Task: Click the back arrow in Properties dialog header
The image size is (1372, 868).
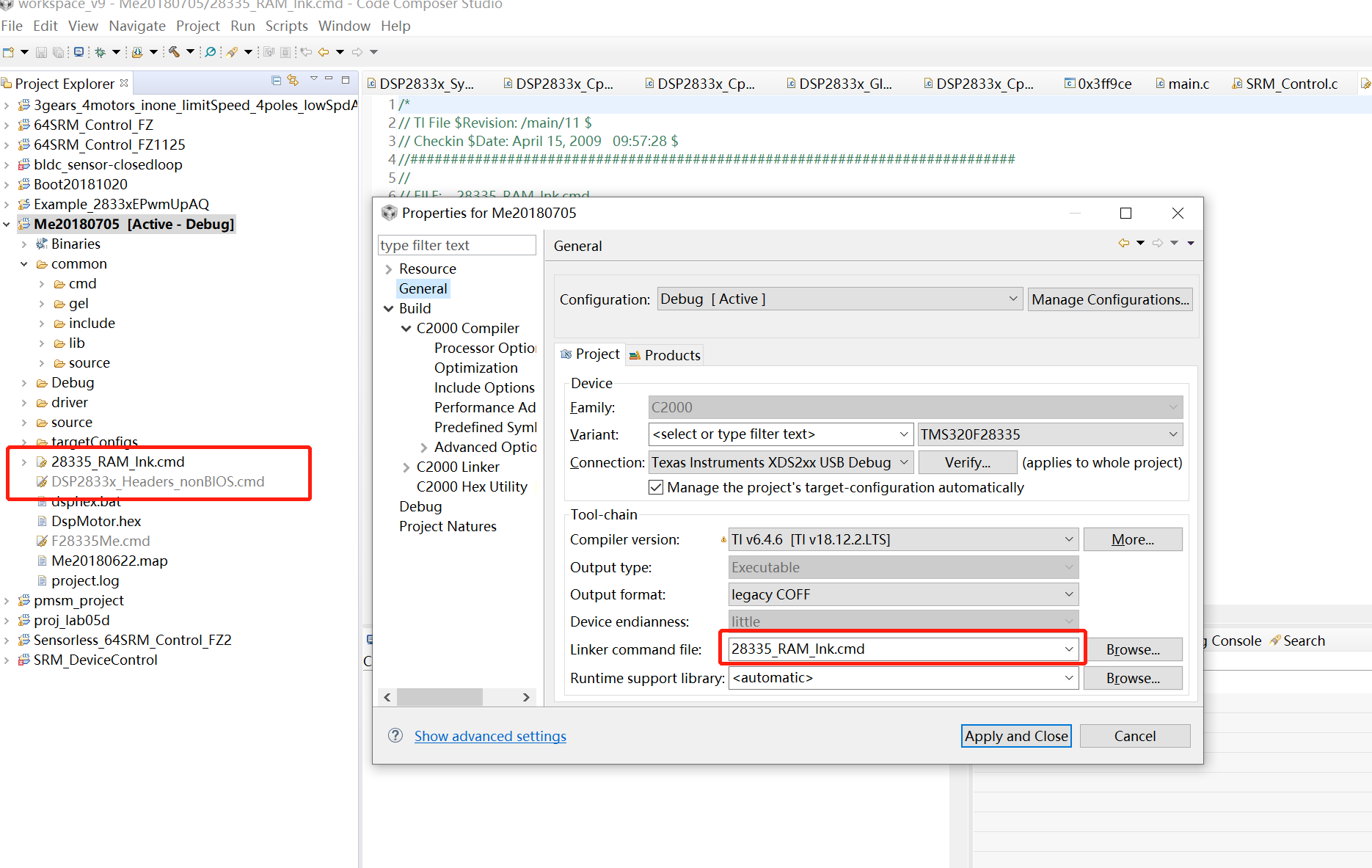Action: [x=1123, y=244]
